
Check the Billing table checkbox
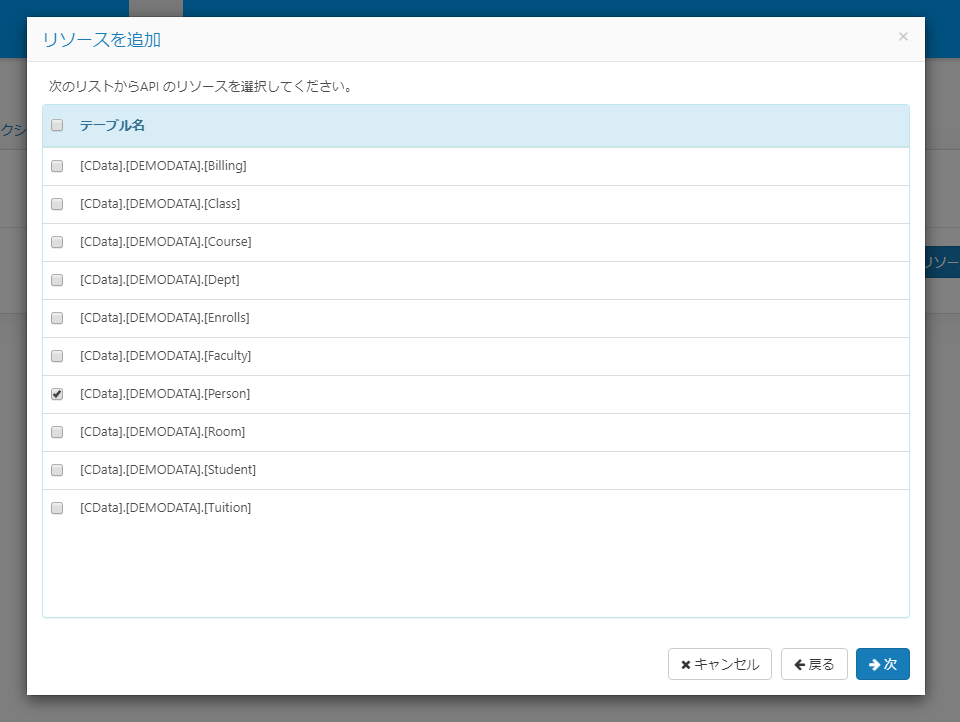click(57, 166)
